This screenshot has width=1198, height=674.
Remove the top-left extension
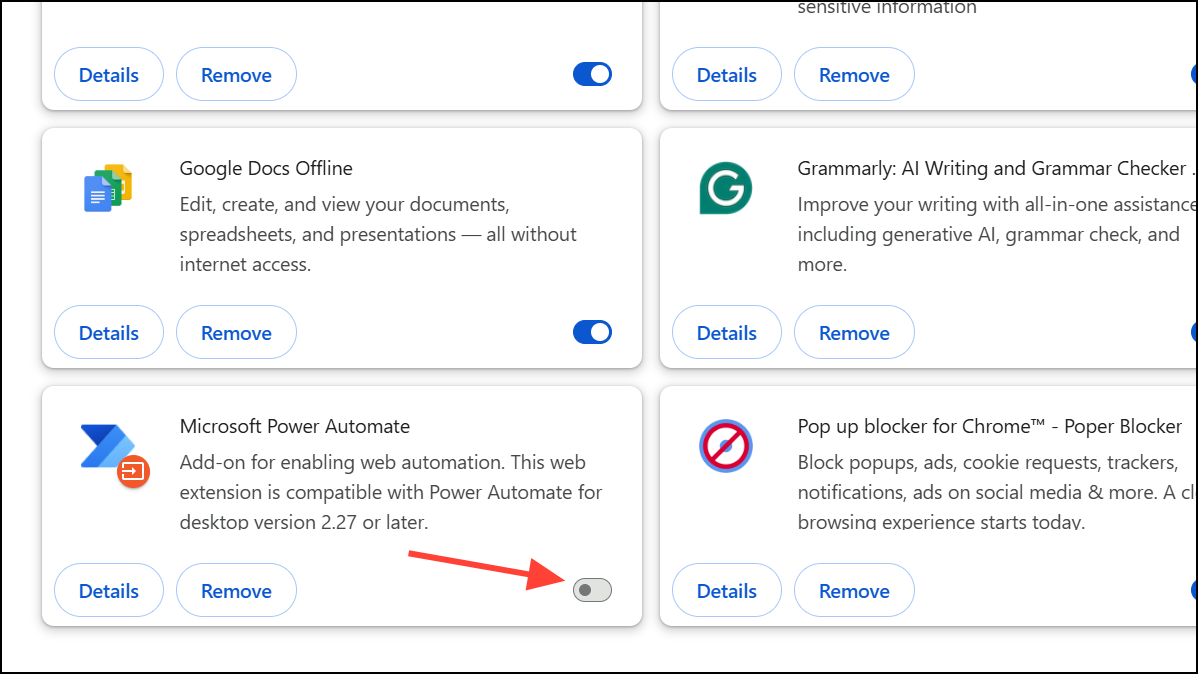point(236,73)
